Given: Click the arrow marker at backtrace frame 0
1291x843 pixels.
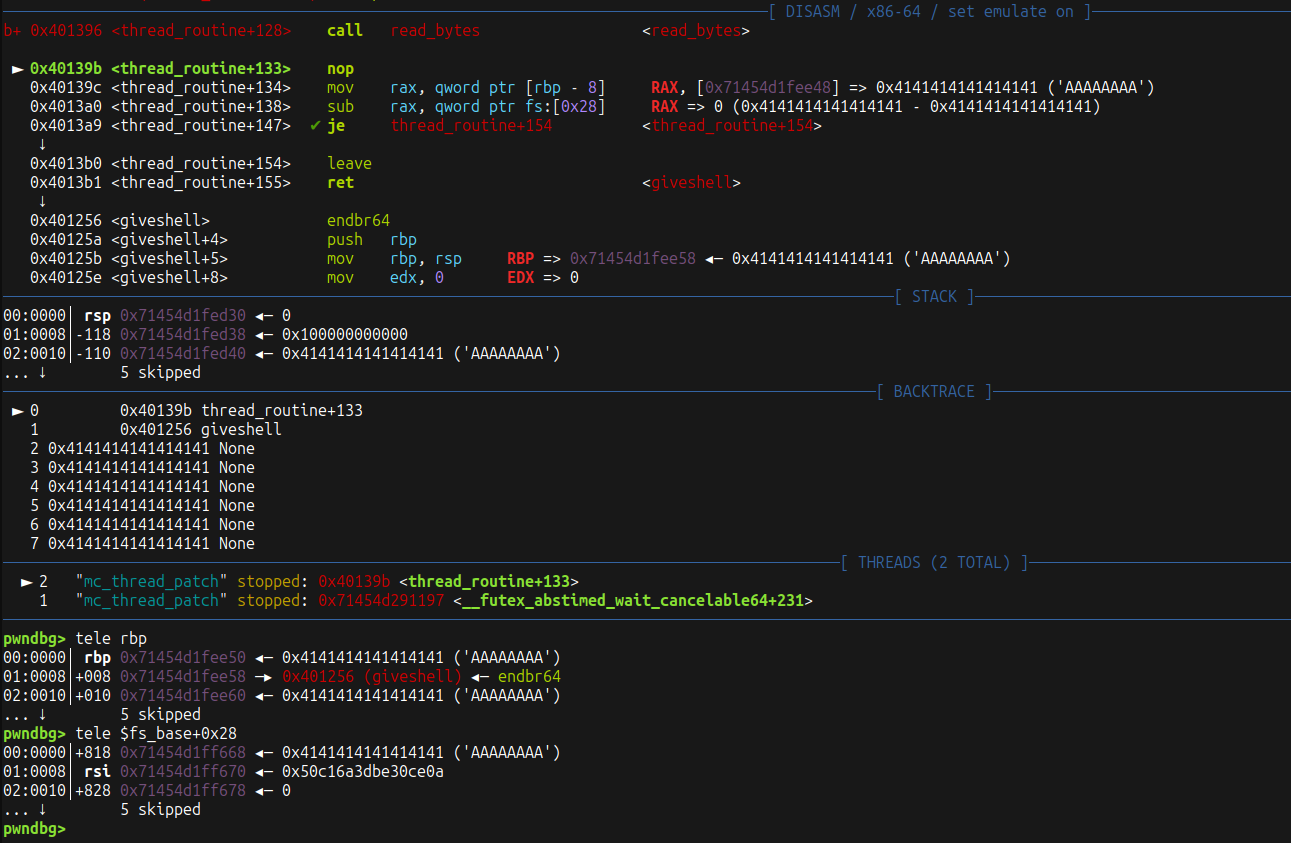Looking at the screenshot, I should (16, 411).
